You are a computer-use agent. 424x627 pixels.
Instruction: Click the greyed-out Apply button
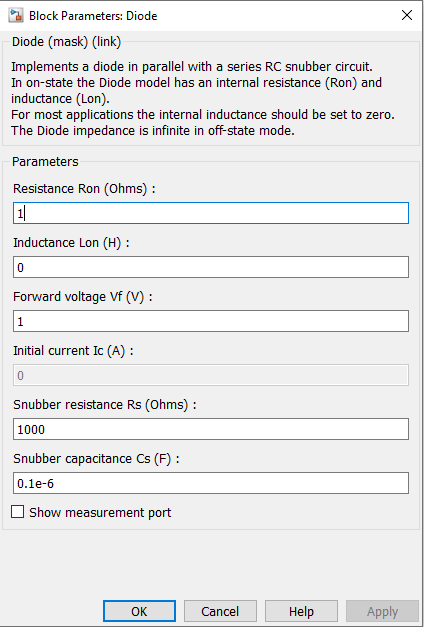(x=382, y=611)
